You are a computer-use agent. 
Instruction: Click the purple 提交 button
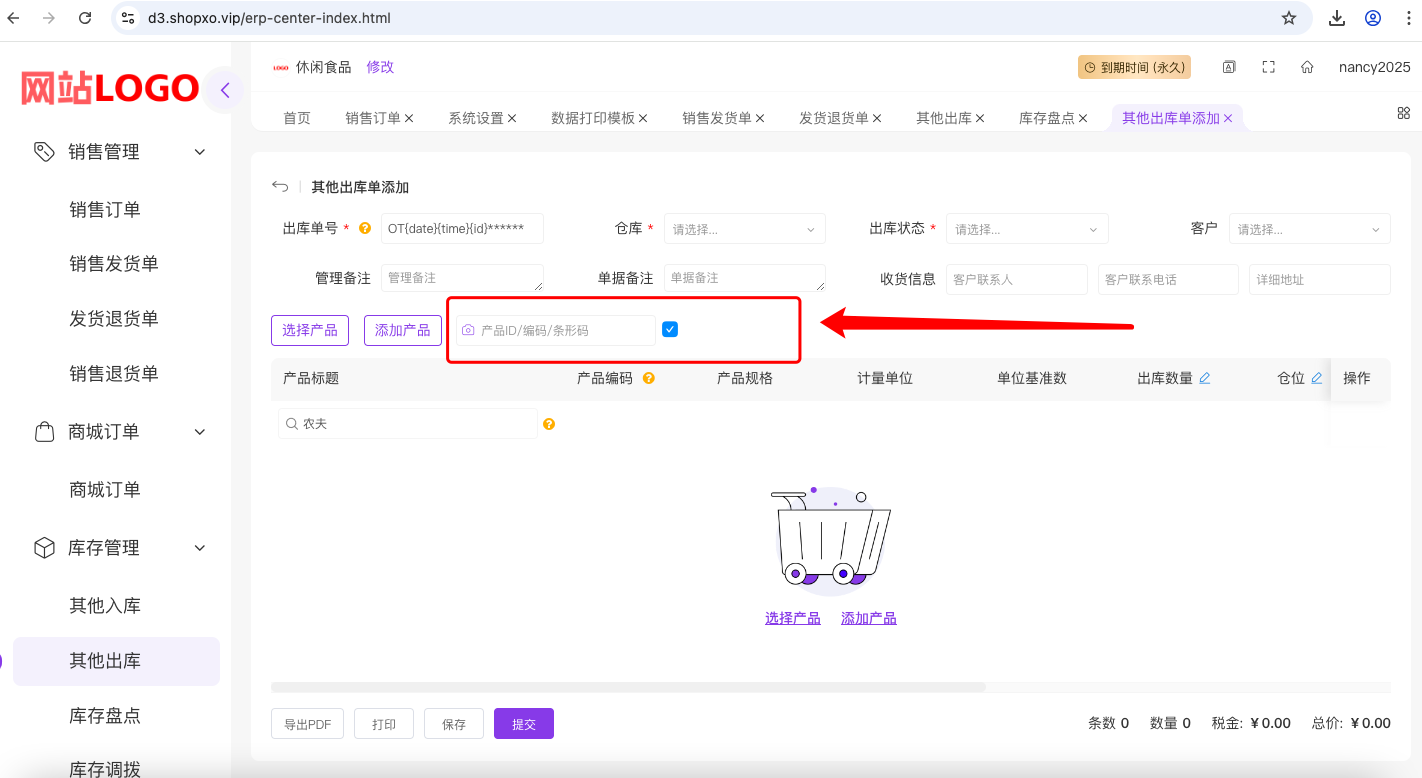(524, 724)
